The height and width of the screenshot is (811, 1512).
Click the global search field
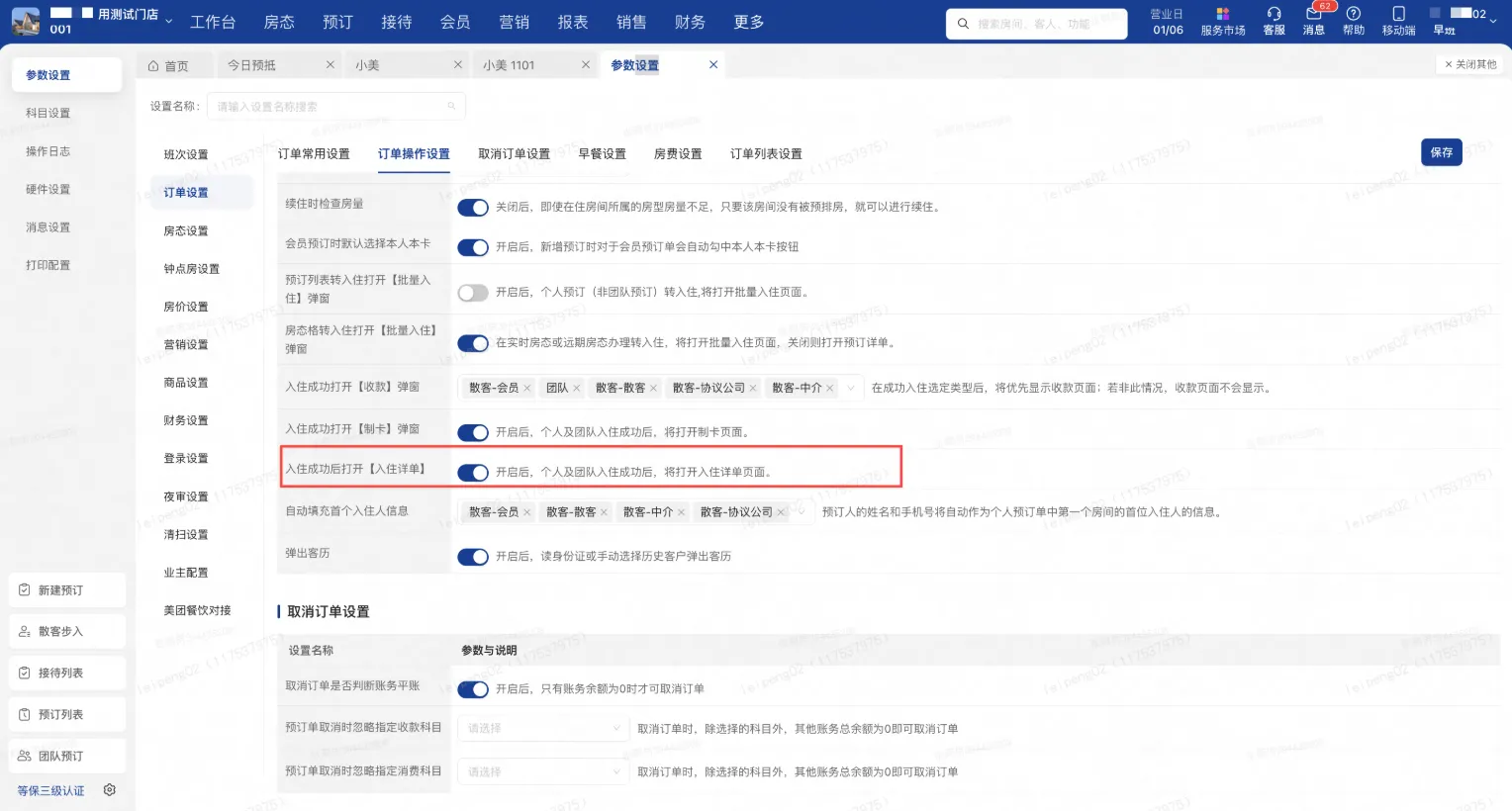1037,24
